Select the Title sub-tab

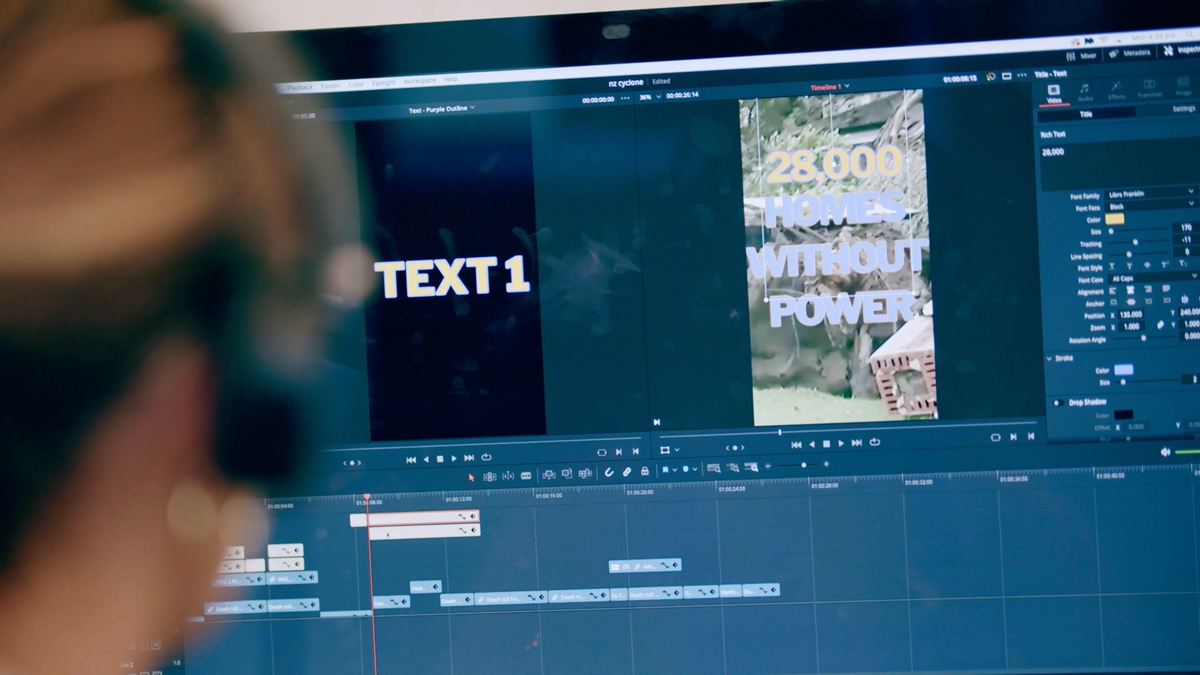pos(1086,114)
